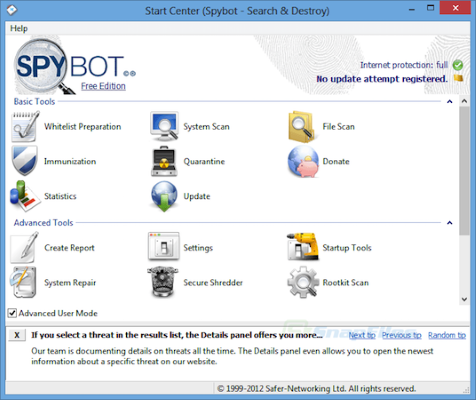This screenshot has width=476, height=400.
Task: Click the Update globe download icon
Action: pos(164,196)
